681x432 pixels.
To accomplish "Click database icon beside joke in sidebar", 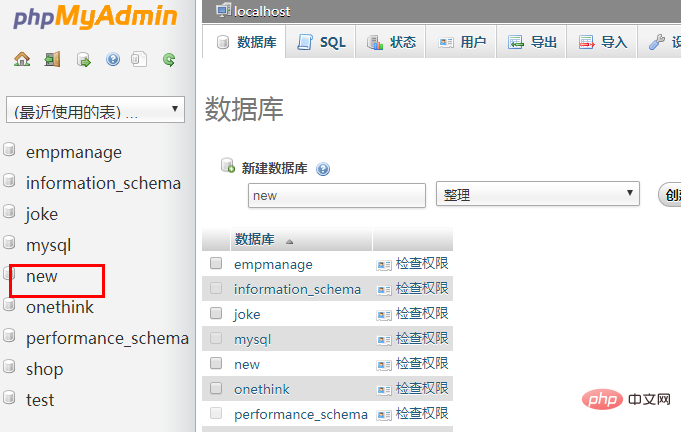I will pyautogui.click(x=9, y=211).
